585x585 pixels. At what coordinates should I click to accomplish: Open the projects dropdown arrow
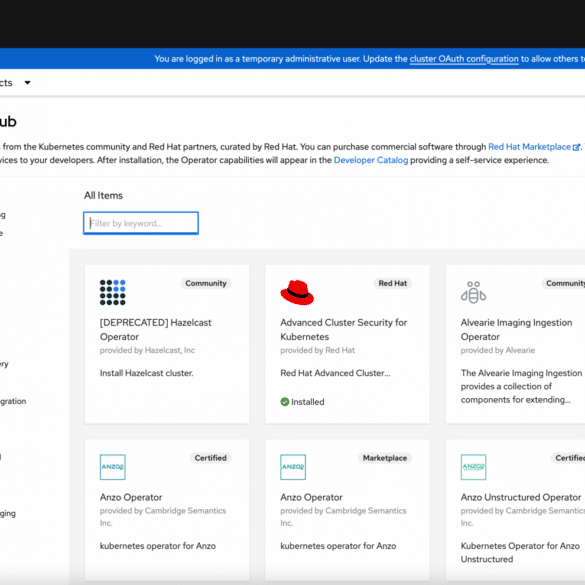tap(27, 82)
